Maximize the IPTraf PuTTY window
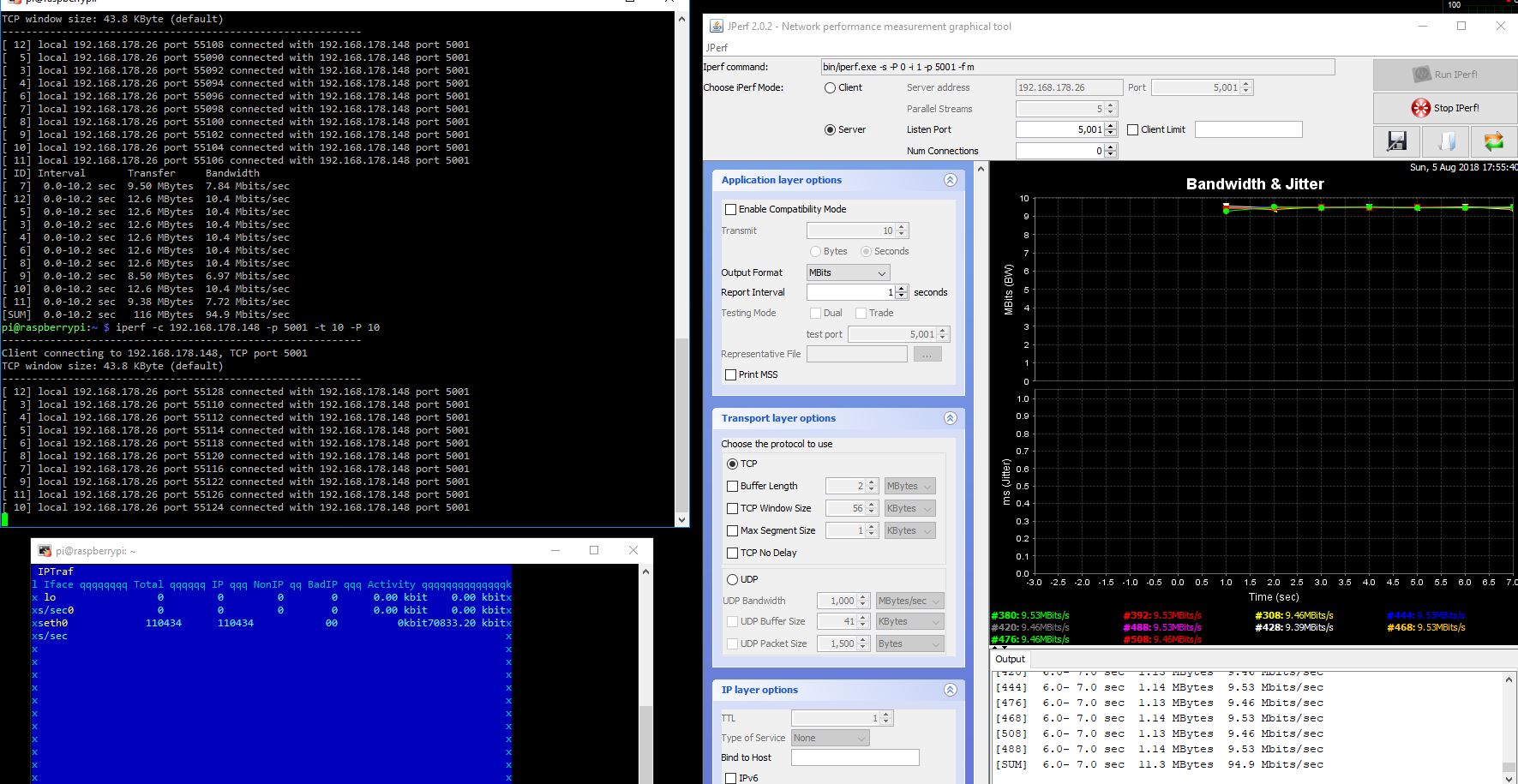1518x784 pixels. 594,551
